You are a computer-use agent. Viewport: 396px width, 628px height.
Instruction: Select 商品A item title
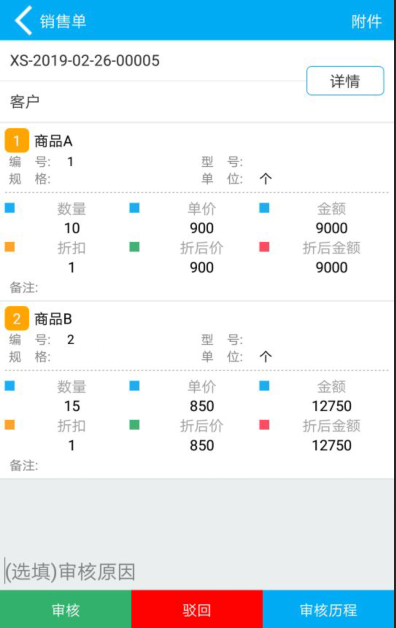(53, 141)
